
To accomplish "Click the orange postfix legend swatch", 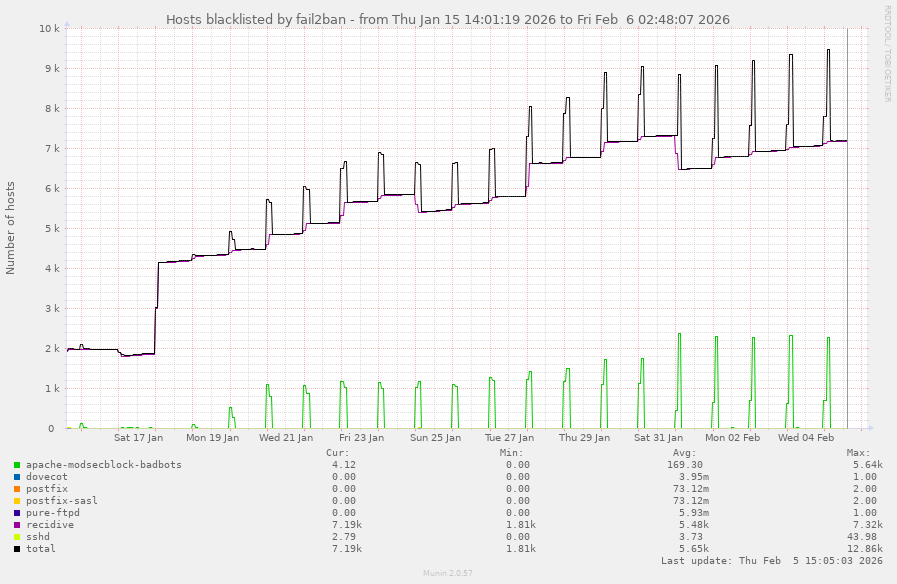I will coord(17,489).
